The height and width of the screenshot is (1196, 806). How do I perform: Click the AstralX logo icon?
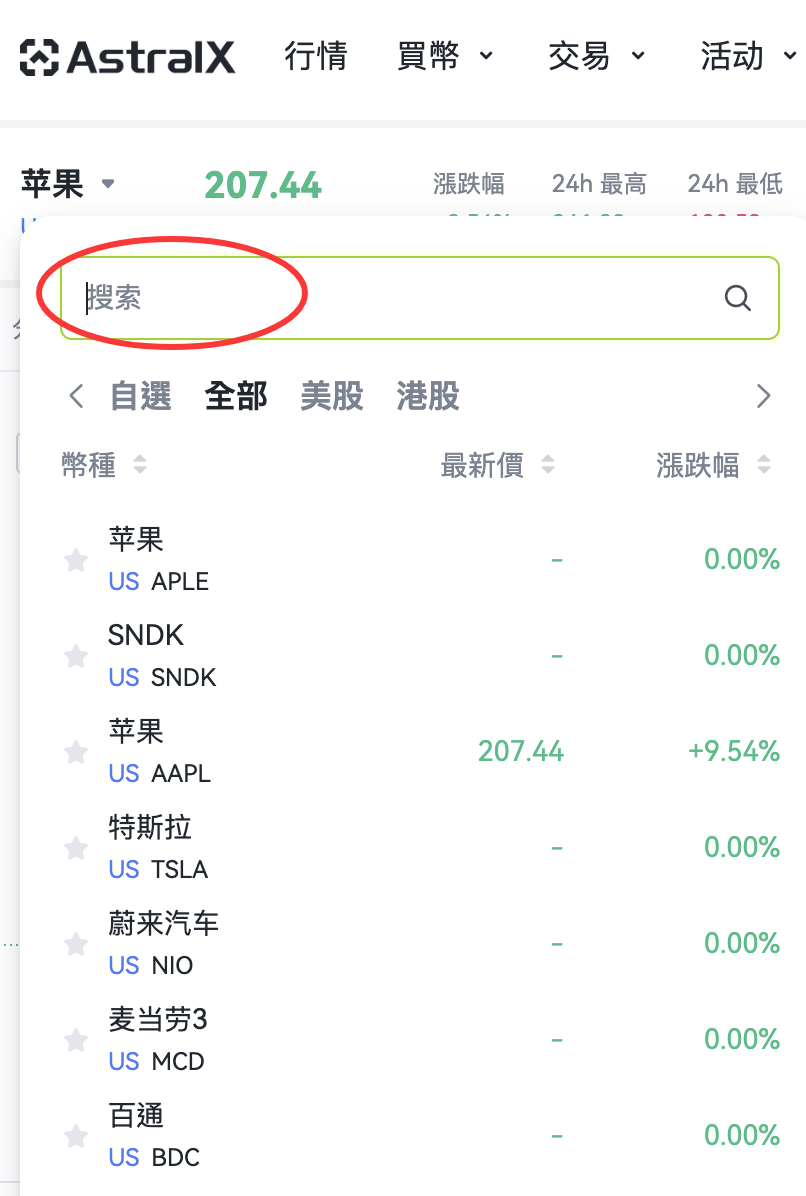click(x=39, y=57)
